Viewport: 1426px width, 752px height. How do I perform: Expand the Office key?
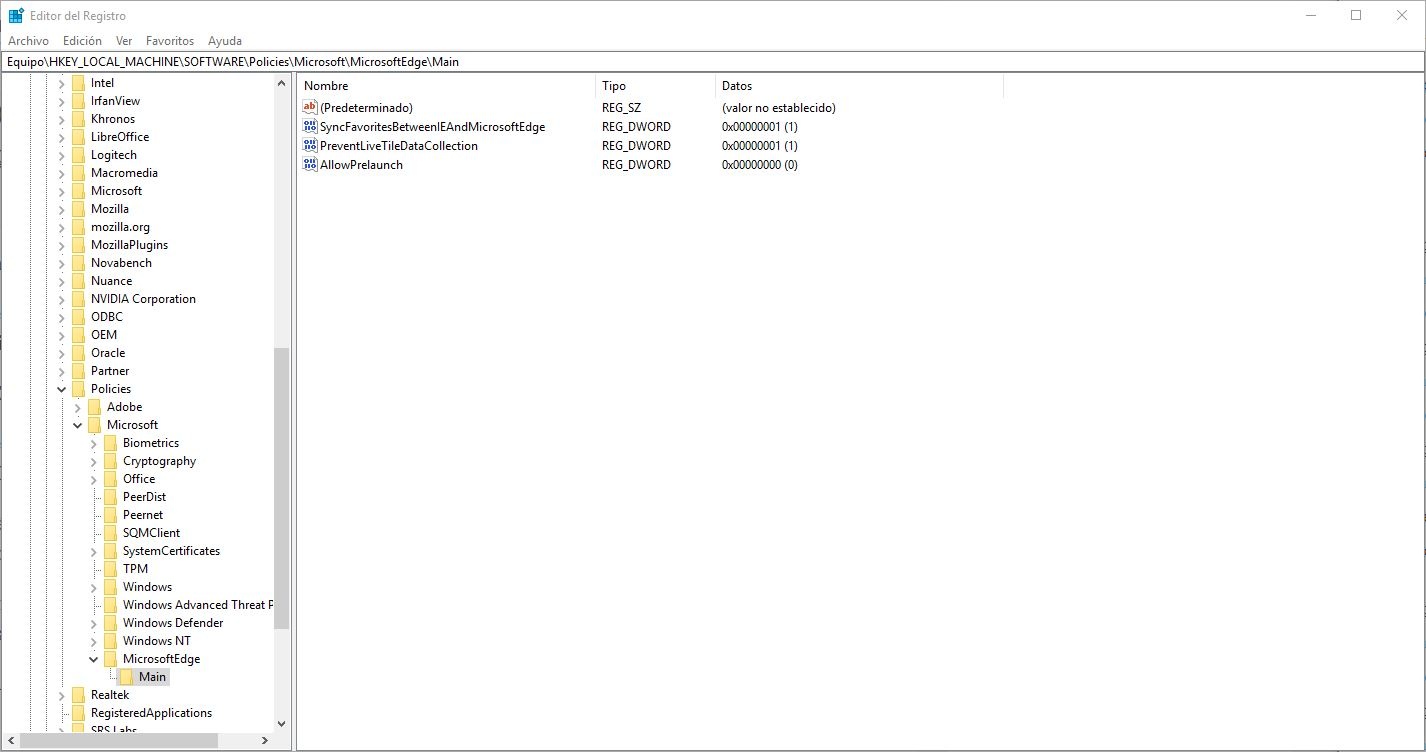coord(94,479)
